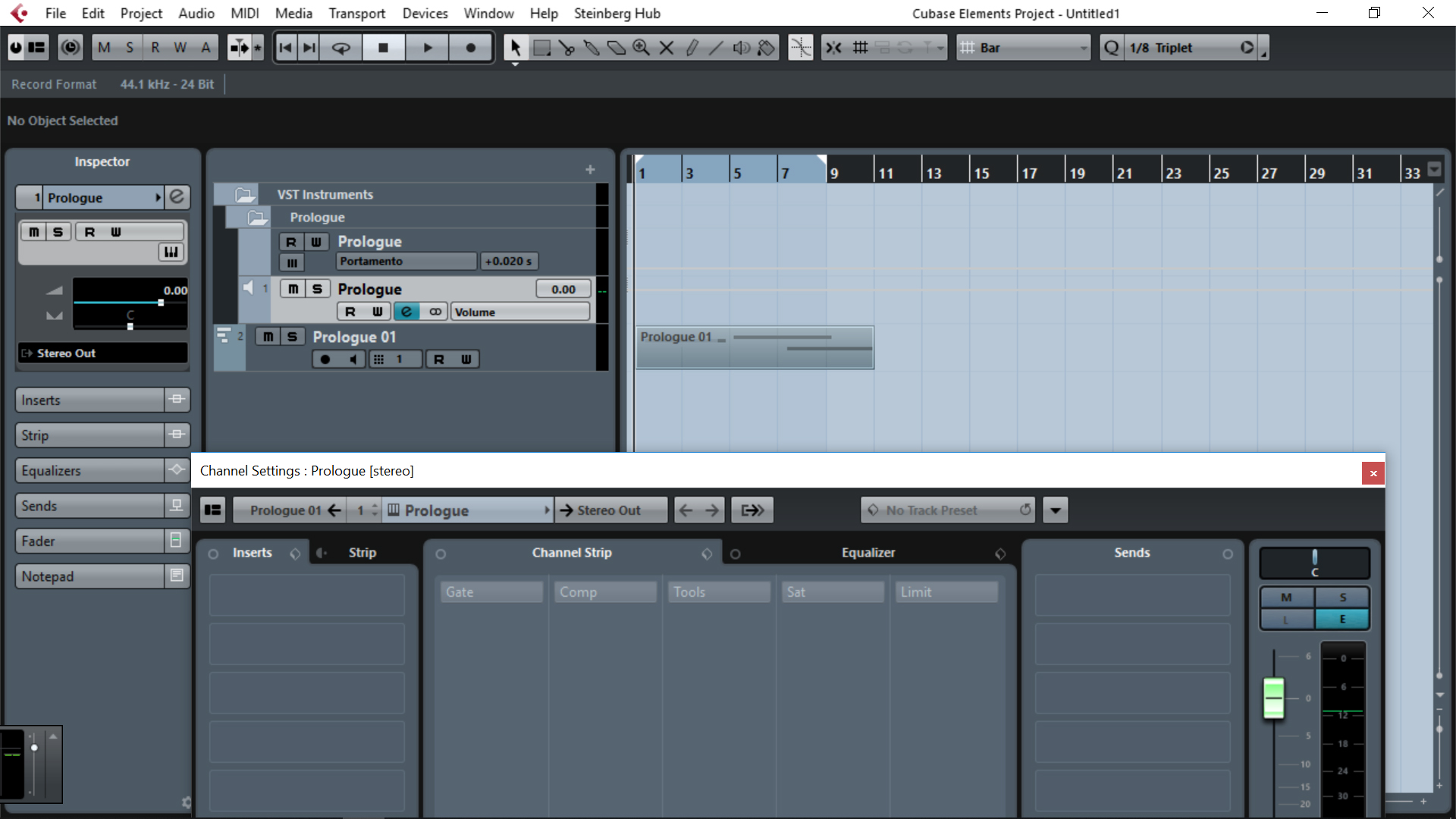Solo the Prologue 01 MIDI track
This screenshot has height=819, width=1456.
coord(292,337)
